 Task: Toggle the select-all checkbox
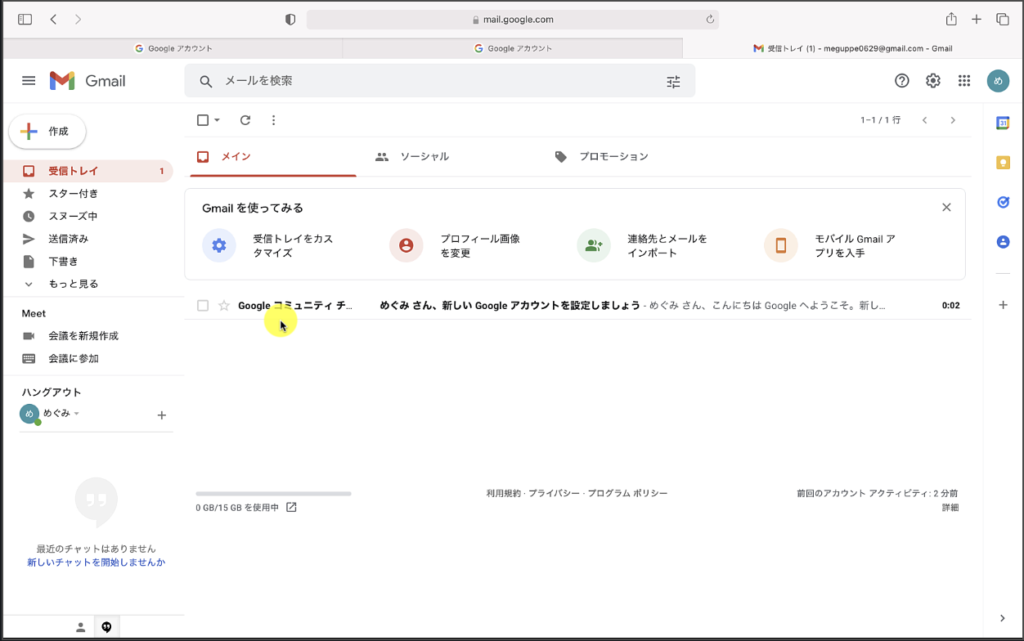pos(202,120)
